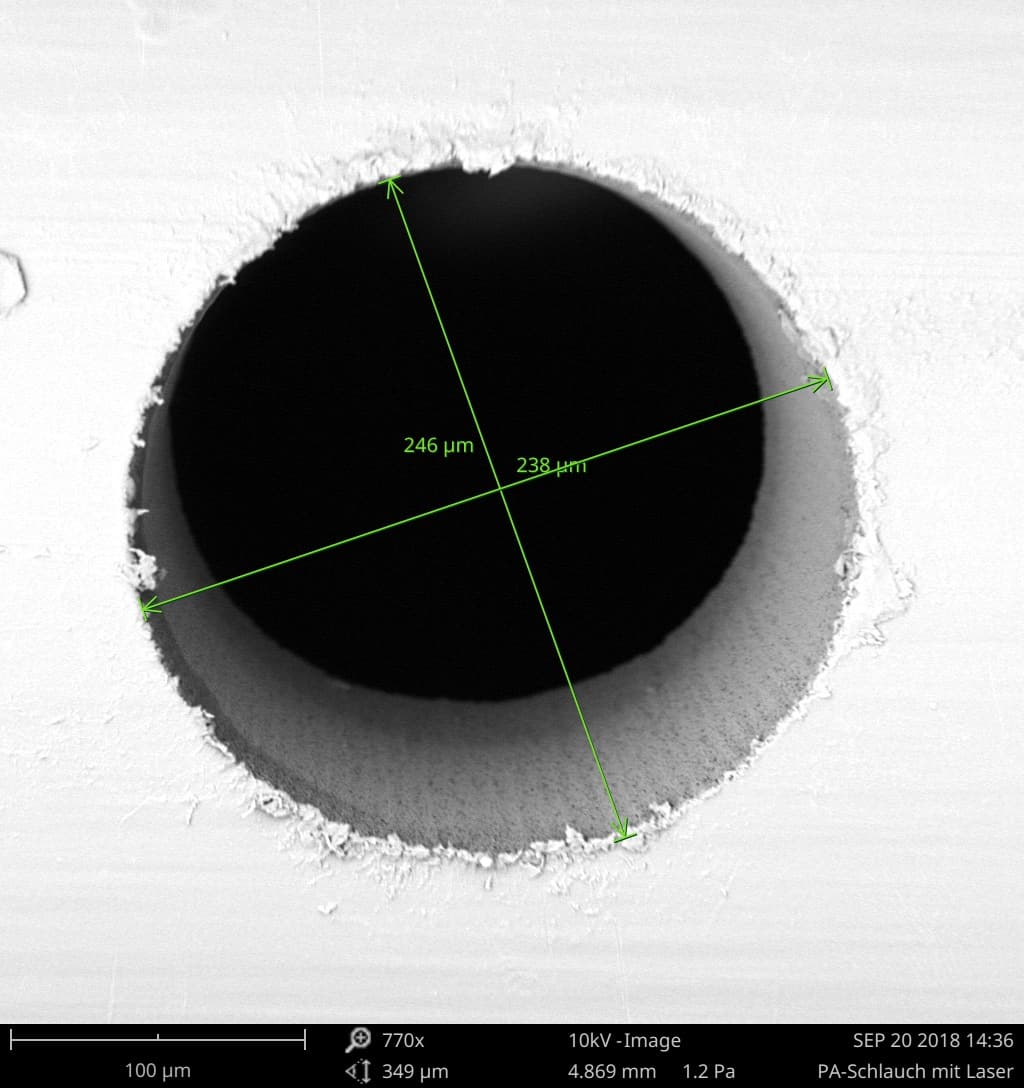Click the 238 µm measurement label
This screenshot has height=1088, width=1024.
(x=551, y=465)
